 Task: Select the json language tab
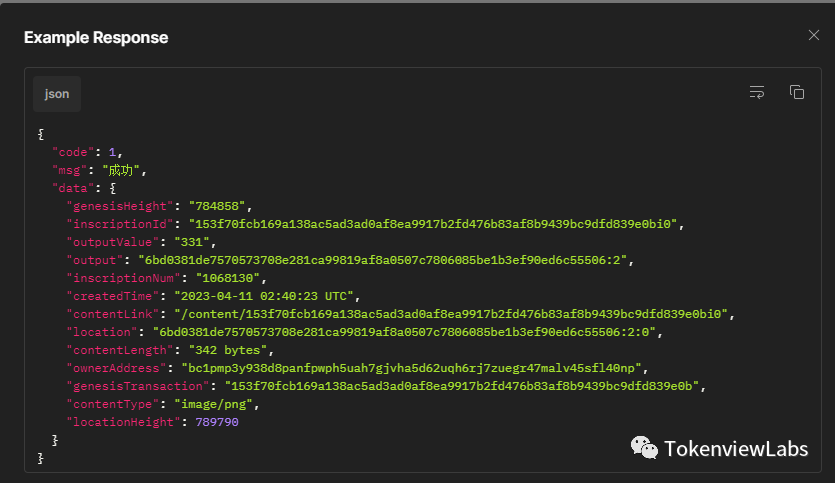tap(57, 94)
